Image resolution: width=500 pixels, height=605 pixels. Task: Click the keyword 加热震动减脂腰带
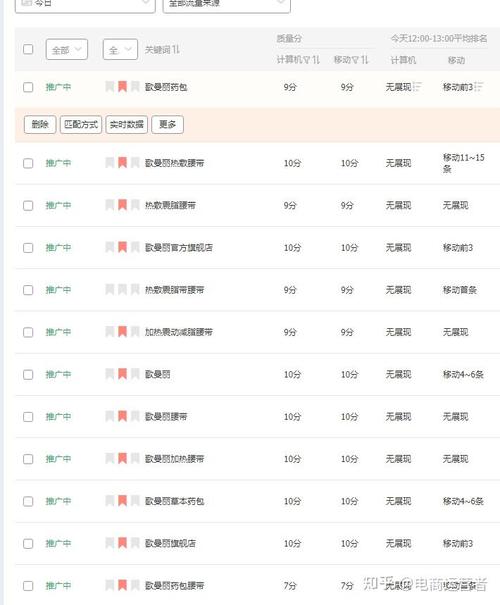[x=179, y=332]
